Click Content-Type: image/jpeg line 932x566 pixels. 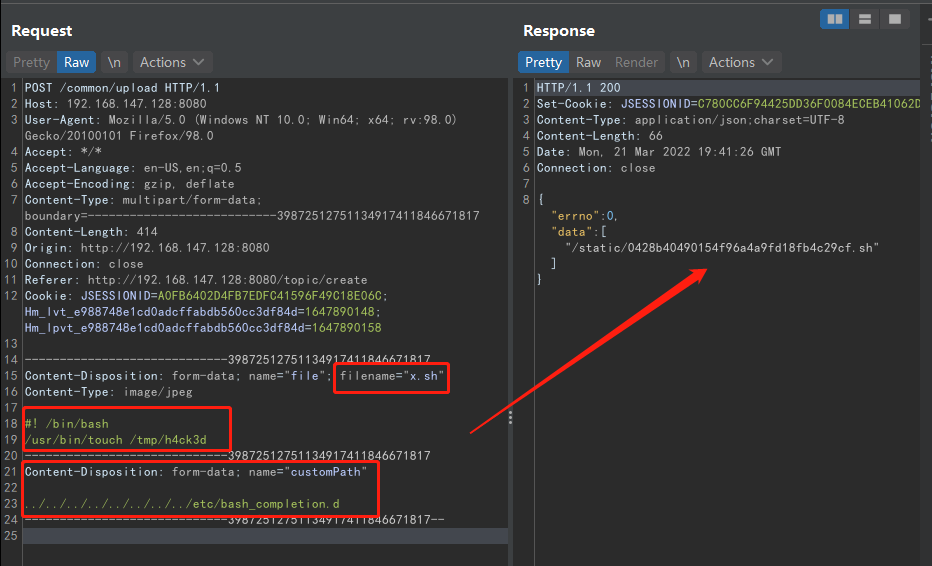coord(108,392)
